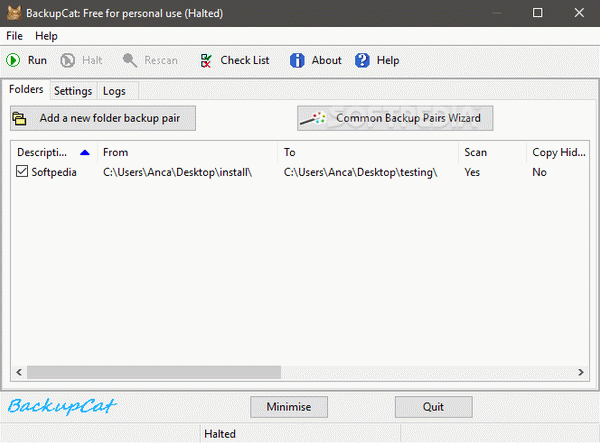Open the Help menu
600x443 pixels.
(46, 36)
